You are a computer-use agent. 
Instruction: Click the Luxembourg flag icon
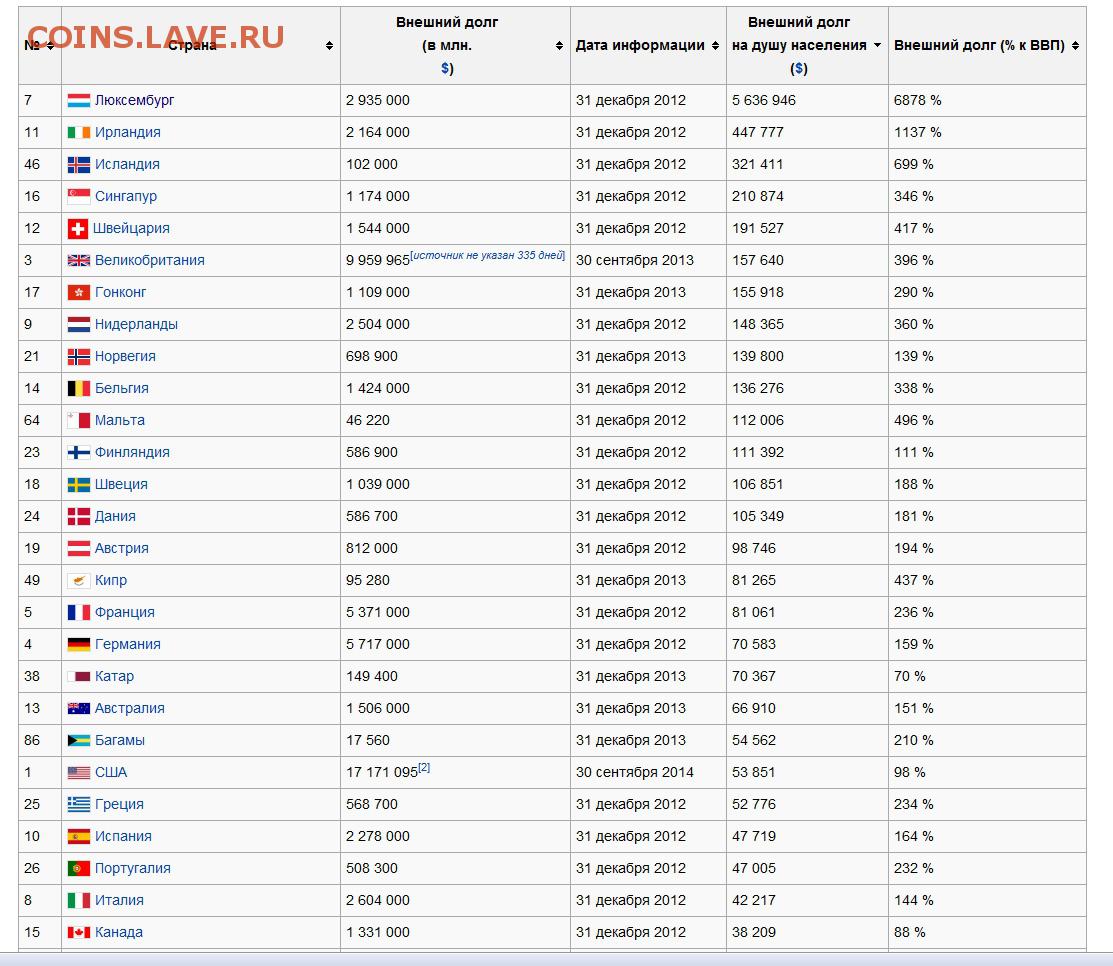79,101
